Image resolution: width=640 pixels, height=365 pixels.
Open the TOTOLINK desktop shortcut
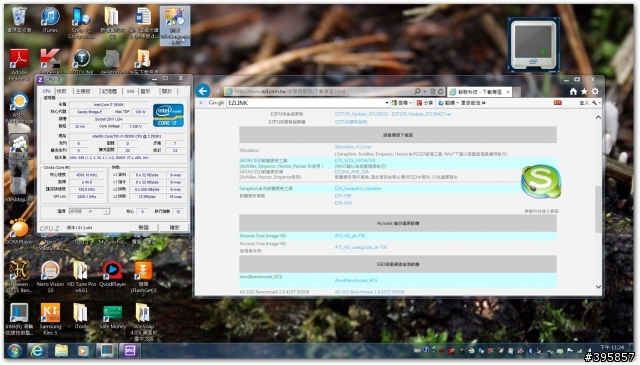[x=81, y=61]
